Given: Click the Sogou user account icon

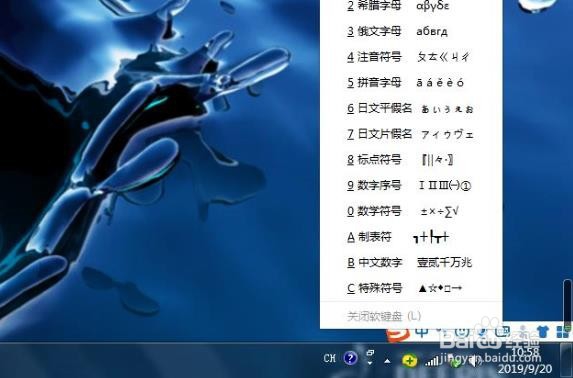Looking at the screenshot, I should [523, 332].
